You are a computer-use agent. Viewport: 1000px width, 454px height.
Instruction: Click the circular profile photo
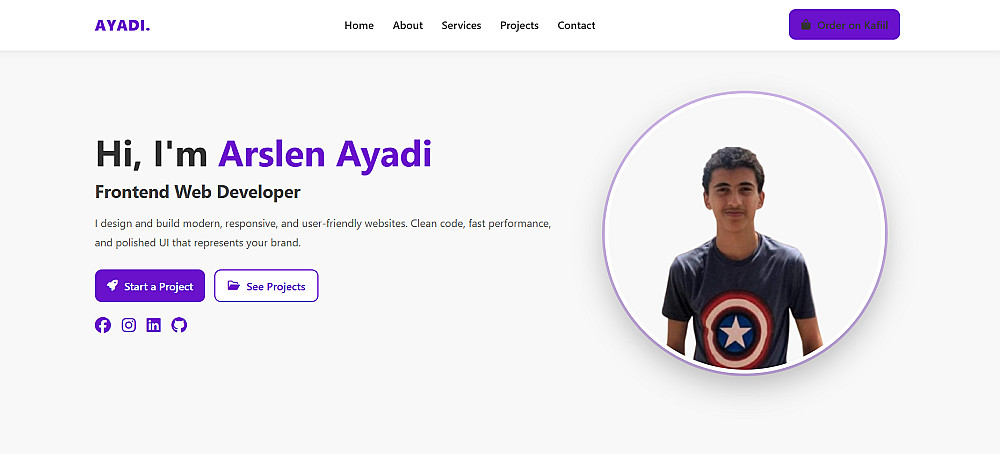745,233
